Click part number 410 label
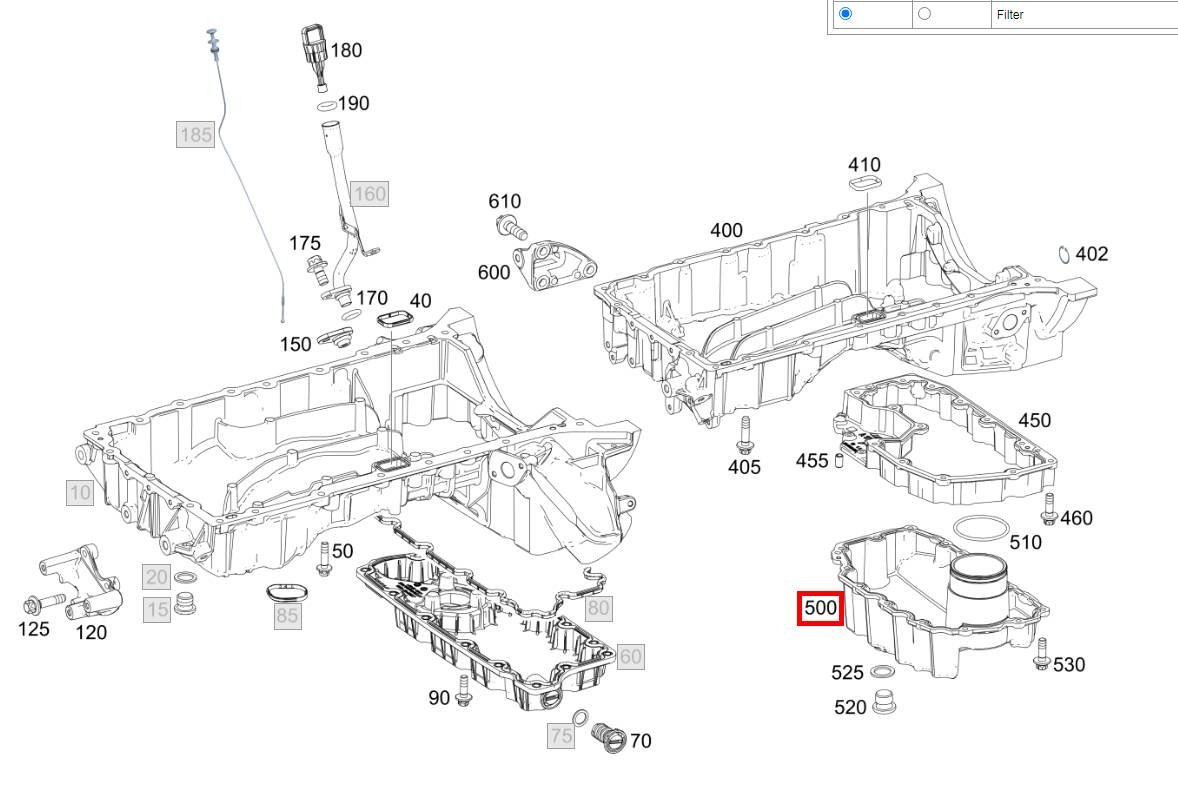 pyautogui.click(x=864, y=164)
